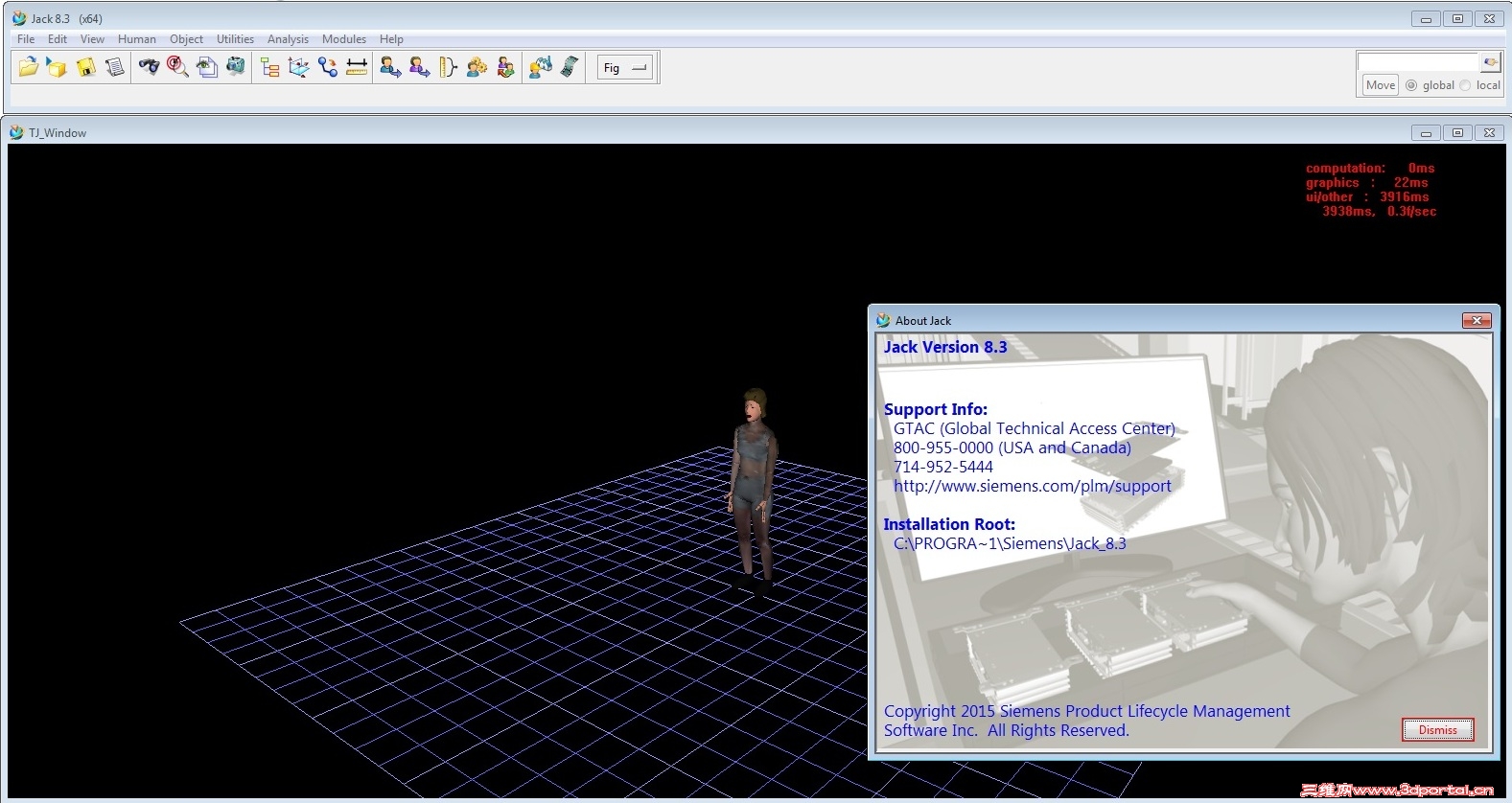This screenshot has height=803, width=1512.
Task: Click the film strip animation icon
Action: [x=569, y=67]
